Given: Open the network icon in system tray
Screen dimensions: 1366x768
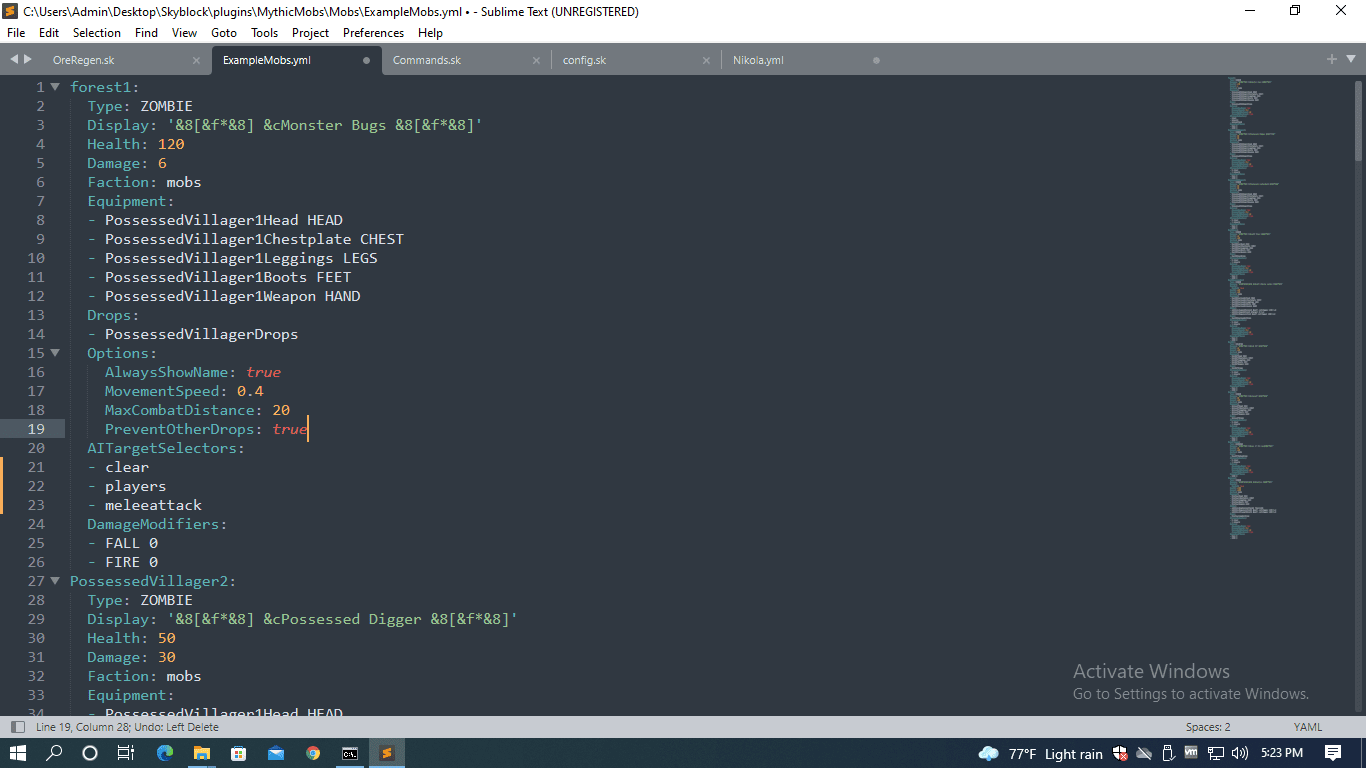Looking at the screenshot, I should coord(1216,753).
